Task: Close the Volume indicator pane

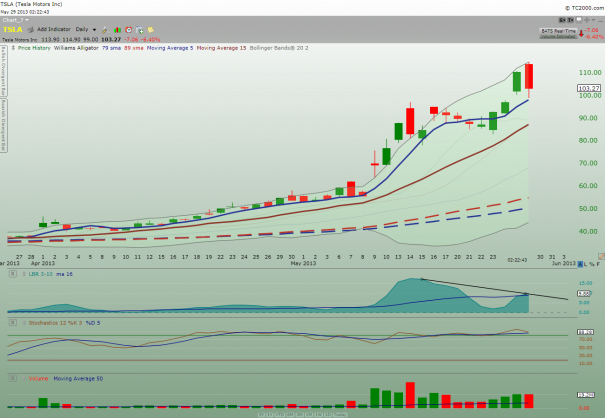Action: (13, 379)
